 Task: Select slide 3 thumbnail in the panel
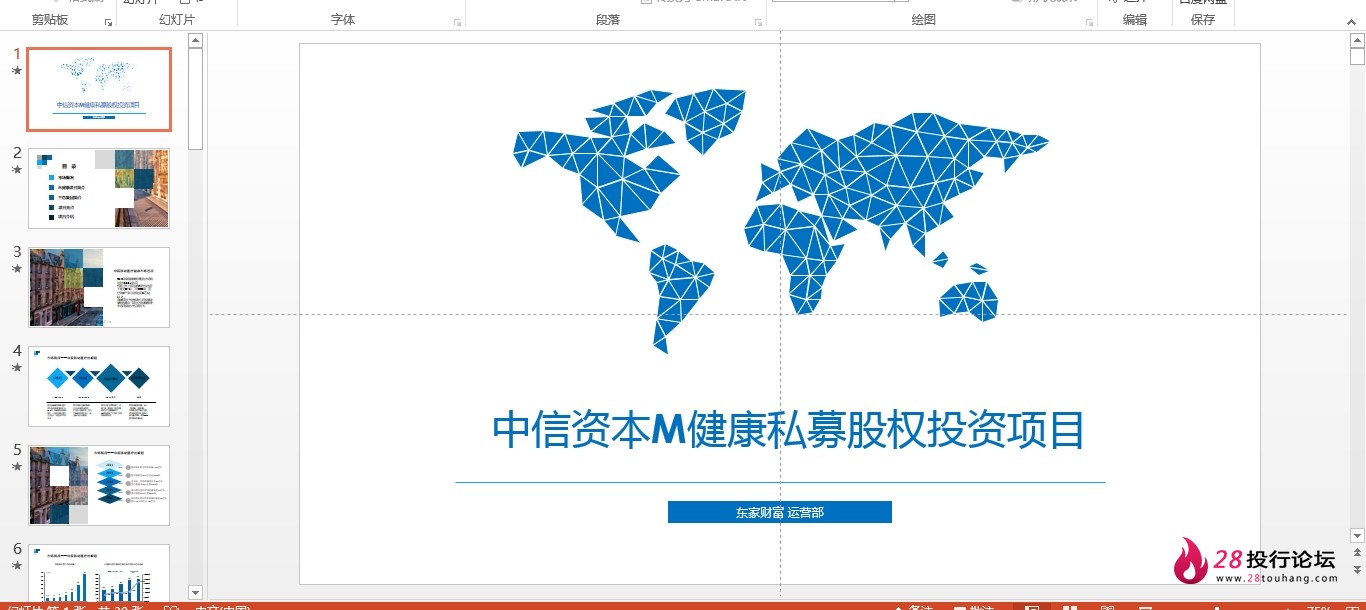(x=99, y=287)
